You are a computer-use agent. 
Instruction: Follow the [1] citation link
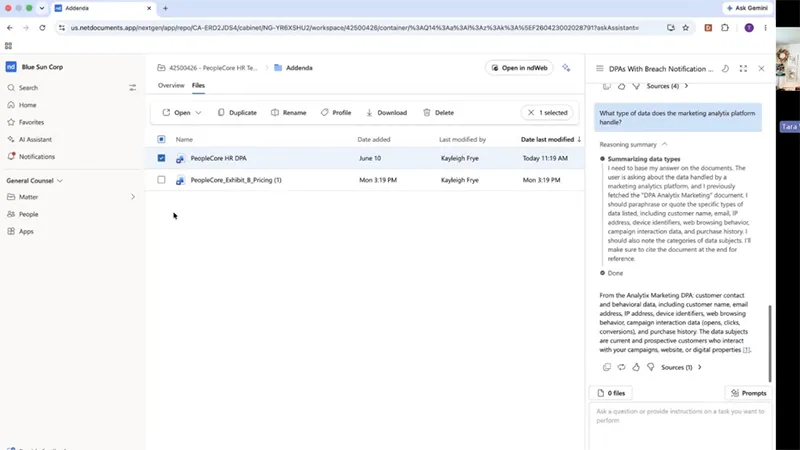coord(746,350)
